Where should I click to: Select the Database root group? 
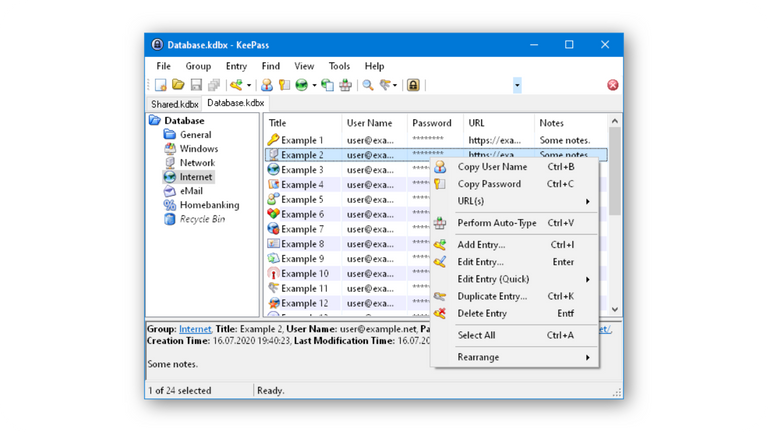tap(184, 120)
